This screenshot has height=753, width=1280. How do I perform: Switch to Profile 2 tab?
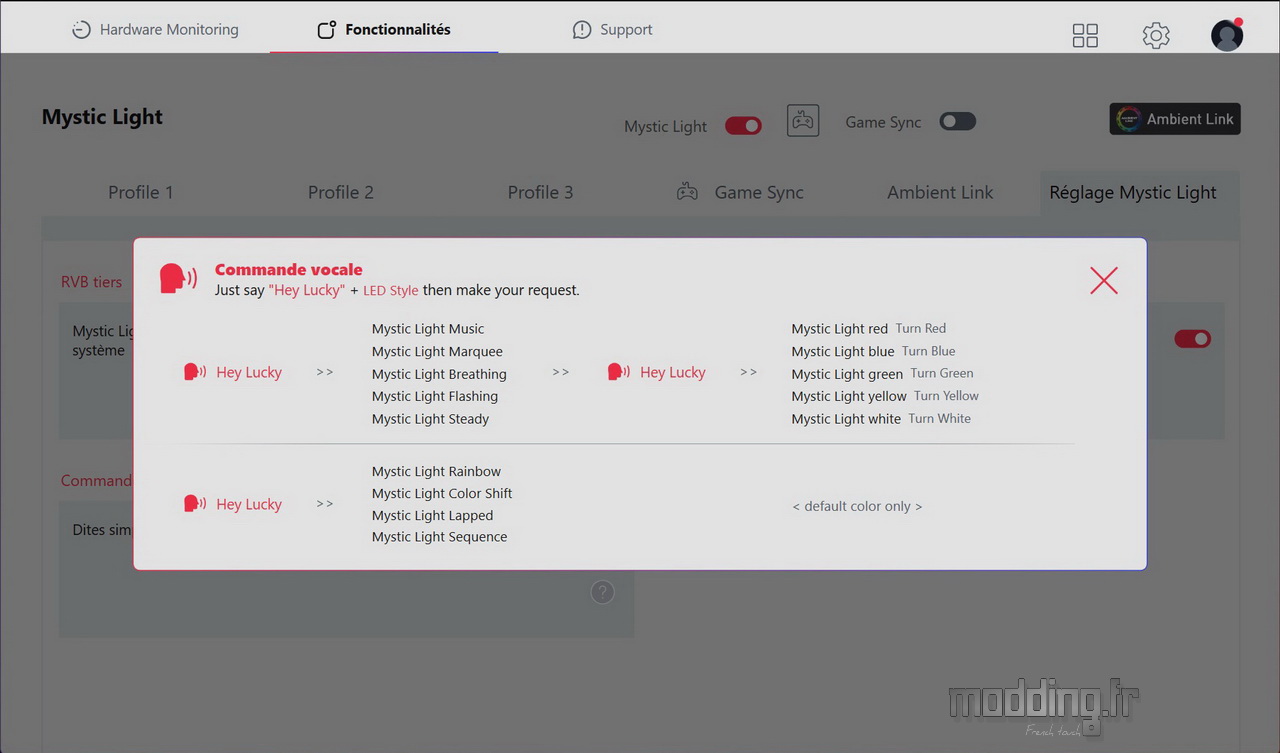[341, 192]
